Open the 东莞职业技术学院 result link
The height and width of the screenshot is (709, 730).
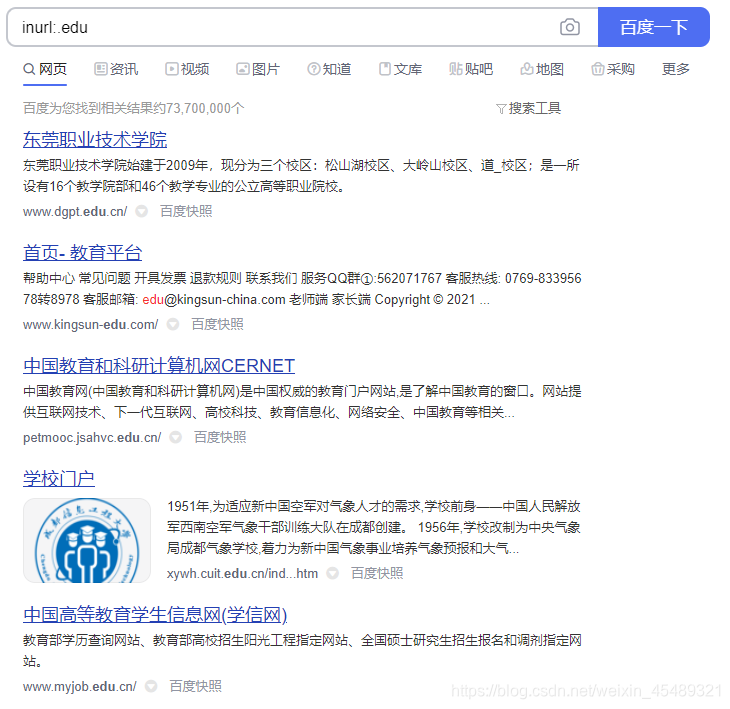coord(95,140)
